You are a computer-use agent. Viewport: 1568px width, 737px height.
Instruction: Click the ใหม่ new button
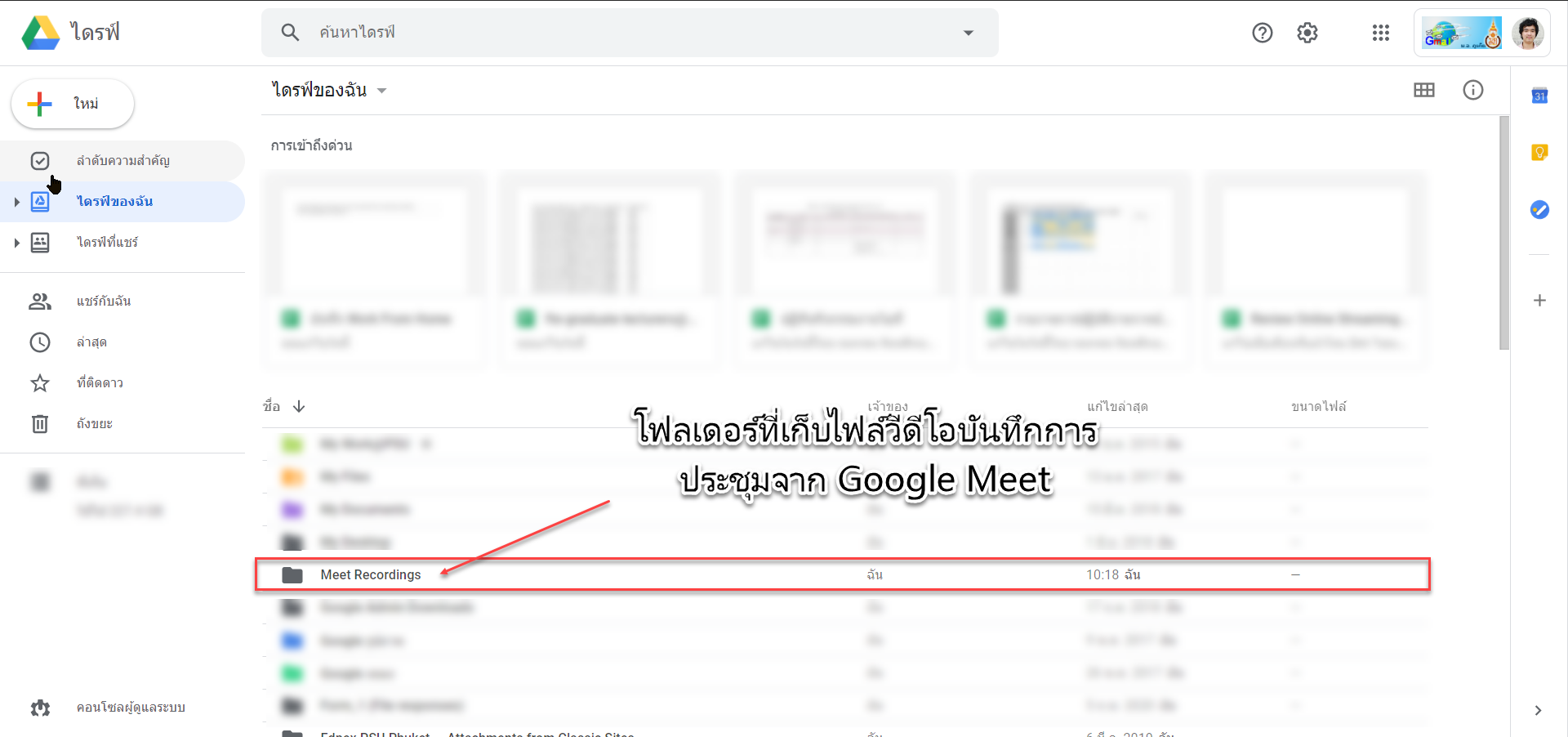73,104
